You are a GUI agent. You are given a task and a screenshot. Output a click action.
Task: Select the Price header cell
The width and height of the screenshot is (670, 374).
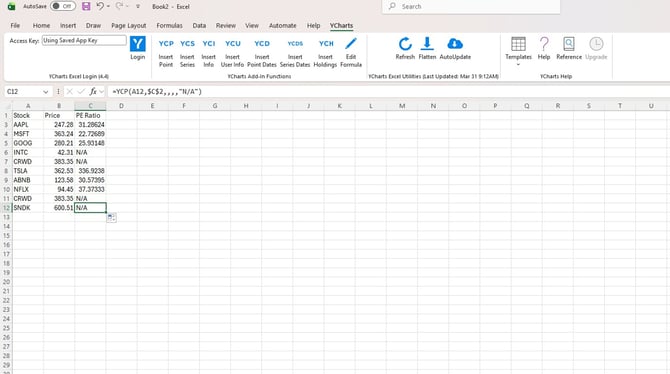(59, 115)
